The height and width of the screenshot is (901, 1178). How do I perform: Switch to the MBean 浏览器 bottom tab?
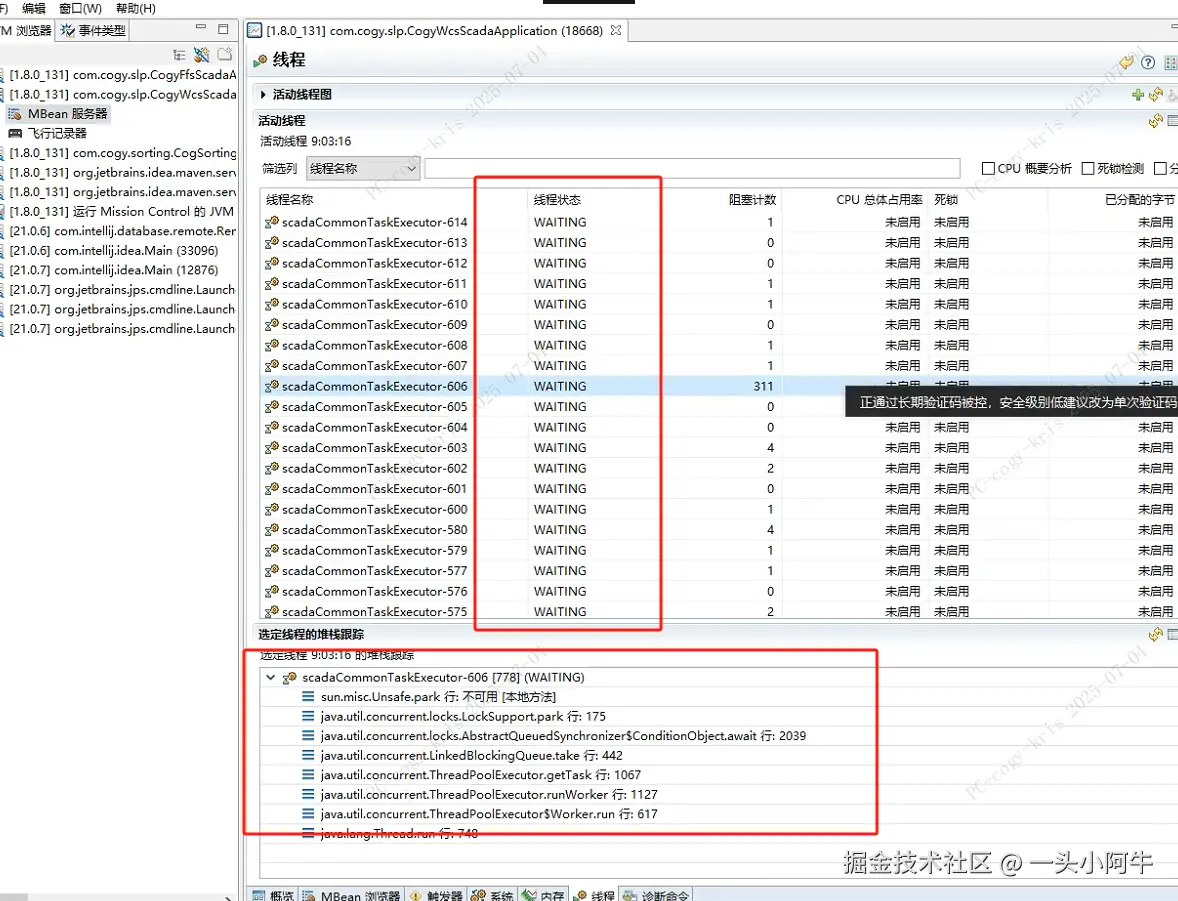(x=352, y=895)
